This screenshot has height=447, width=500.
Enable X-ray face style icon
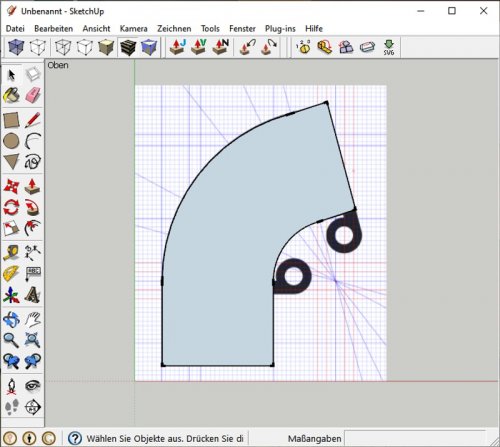pos(16,47)
